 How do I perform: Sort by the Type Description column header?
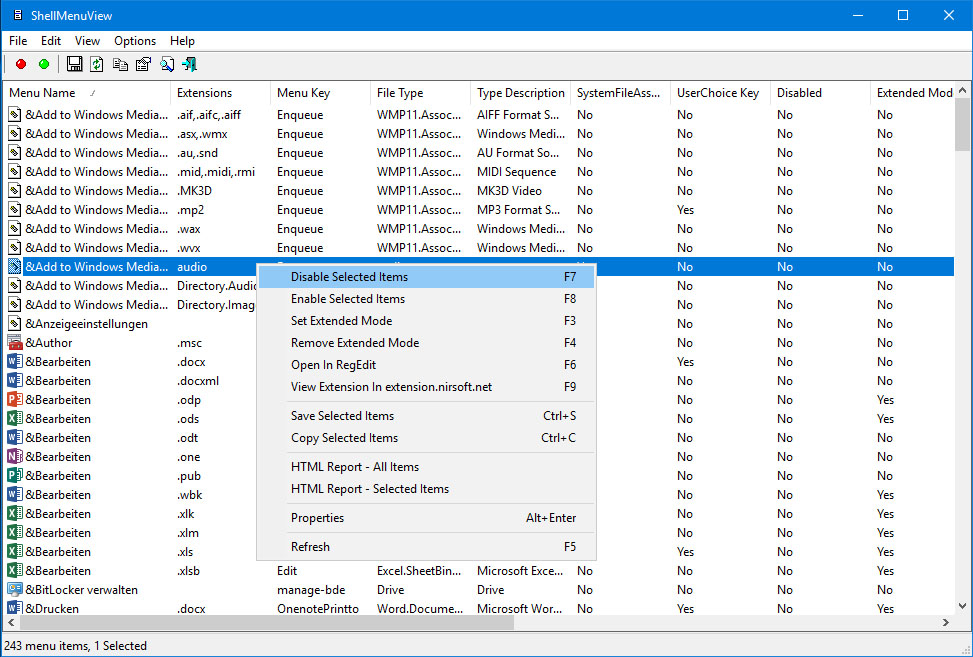521,93
